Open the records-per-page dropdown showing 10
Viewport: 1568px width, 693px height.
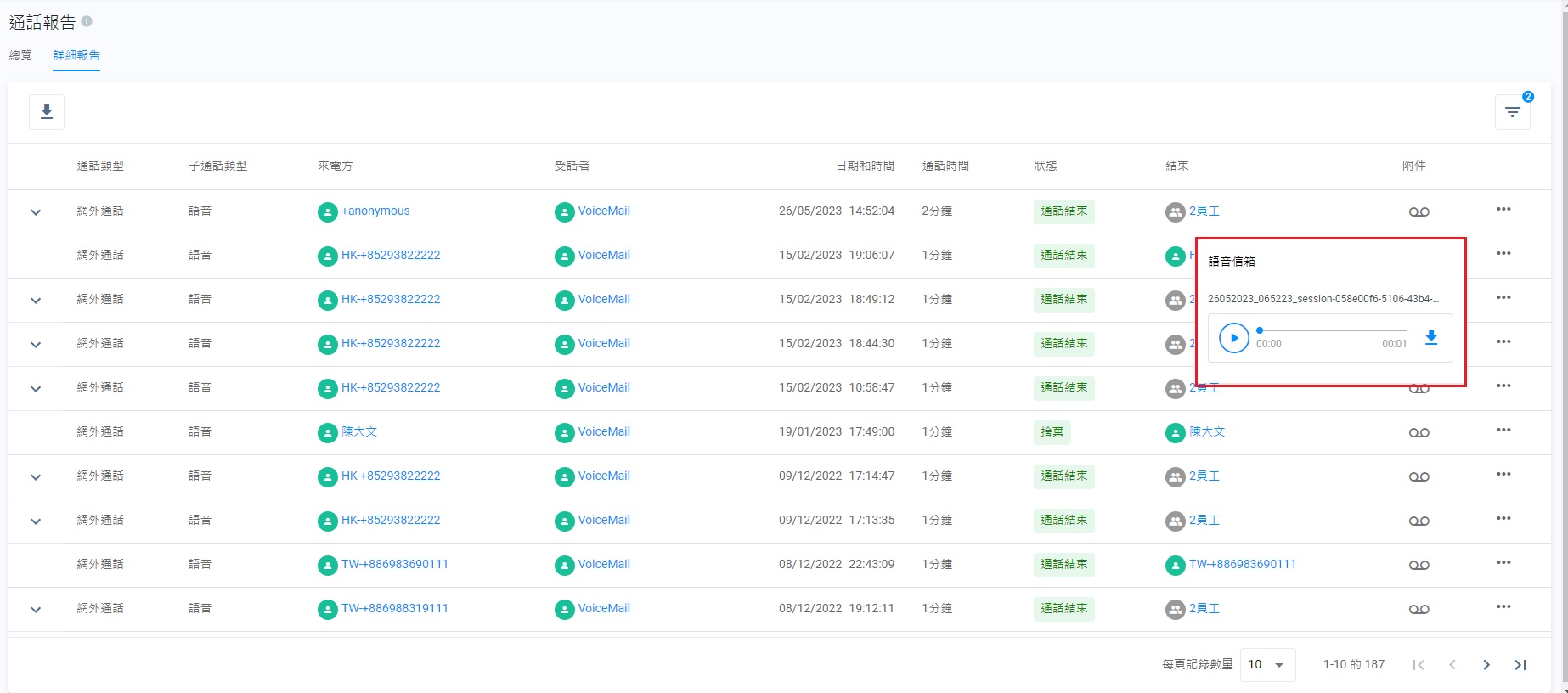click(1267, 665)
